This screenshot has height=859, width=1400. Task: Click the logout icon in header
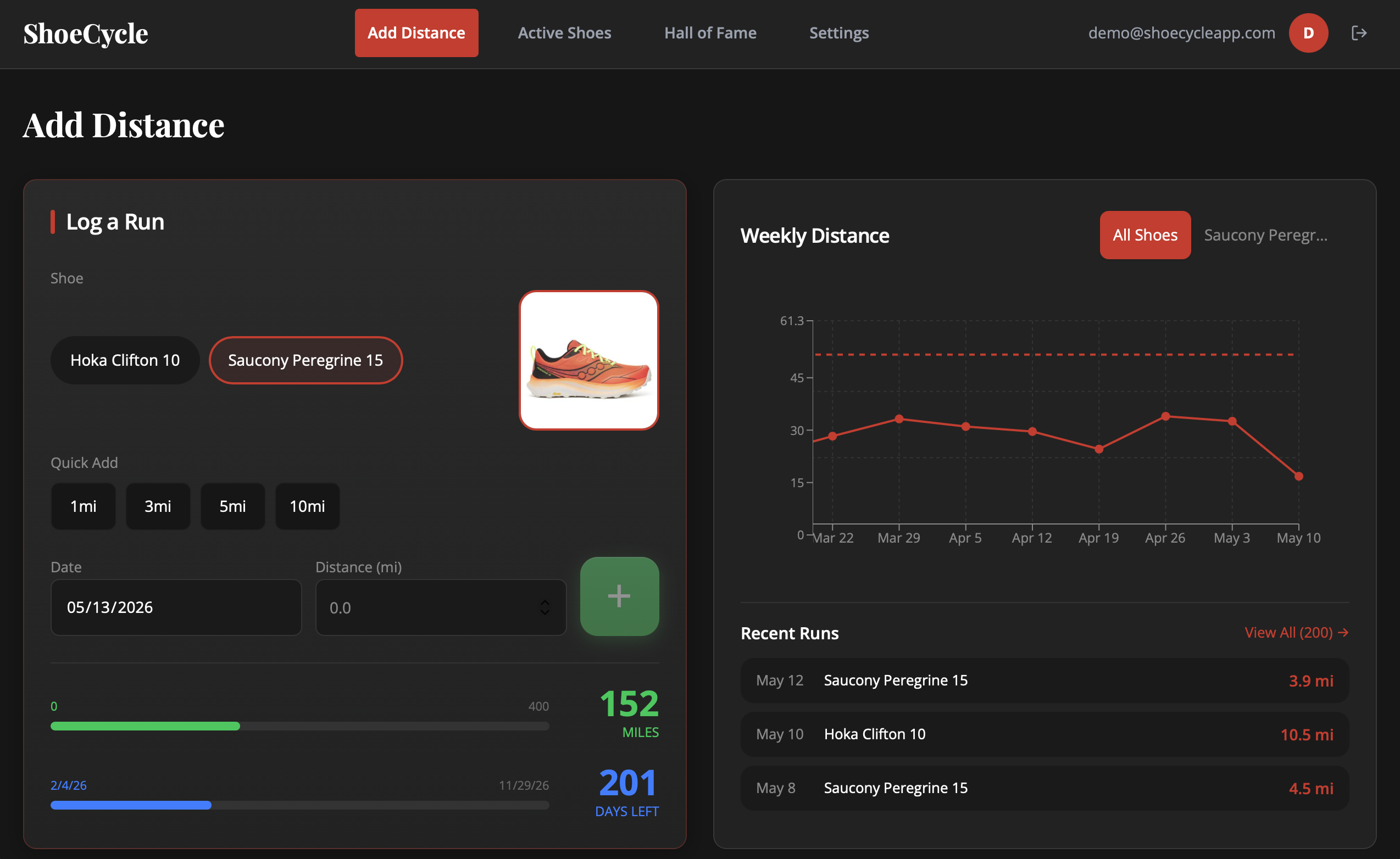pos(1359,33)
